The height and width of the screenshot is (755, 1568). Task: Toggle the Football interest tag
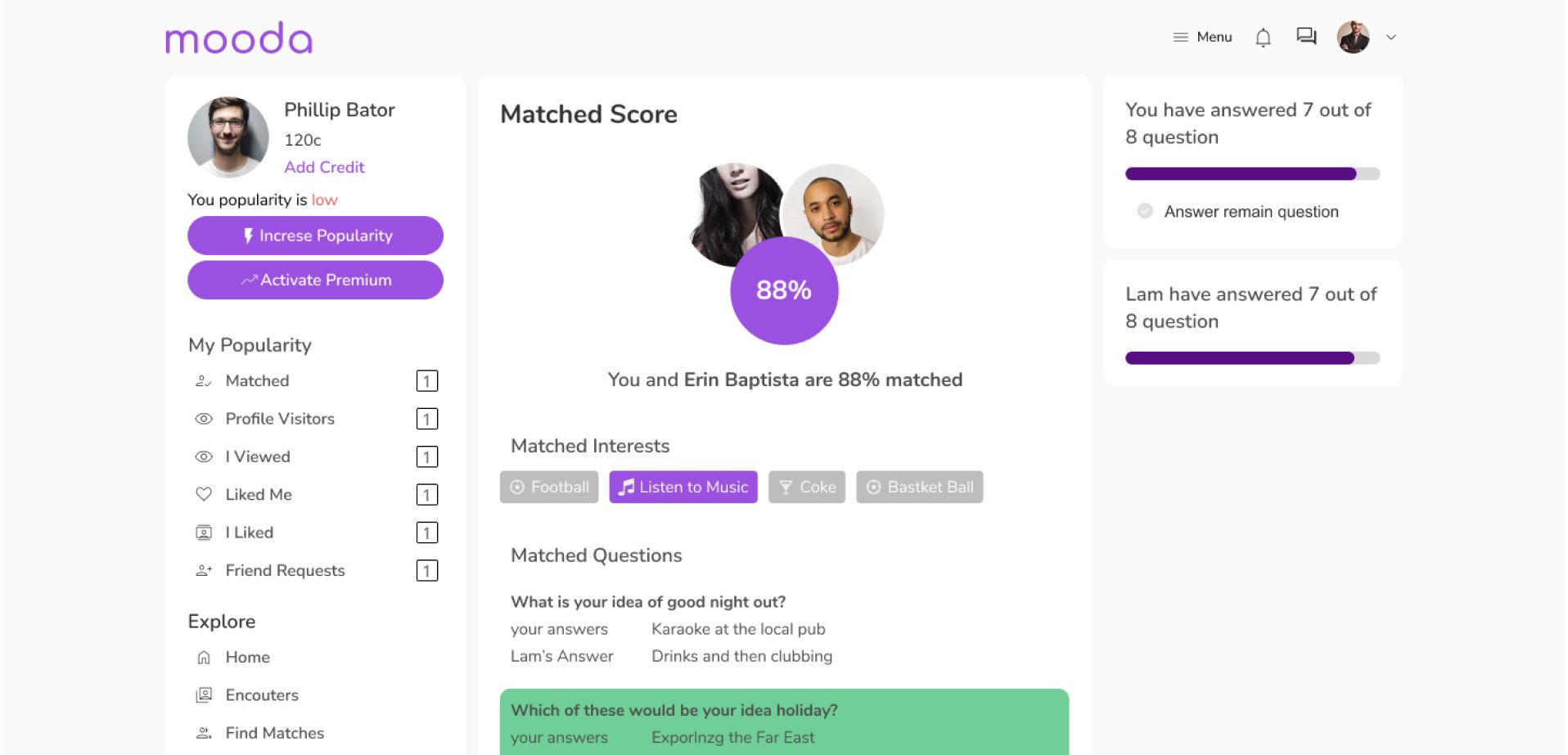coord(549,488)
